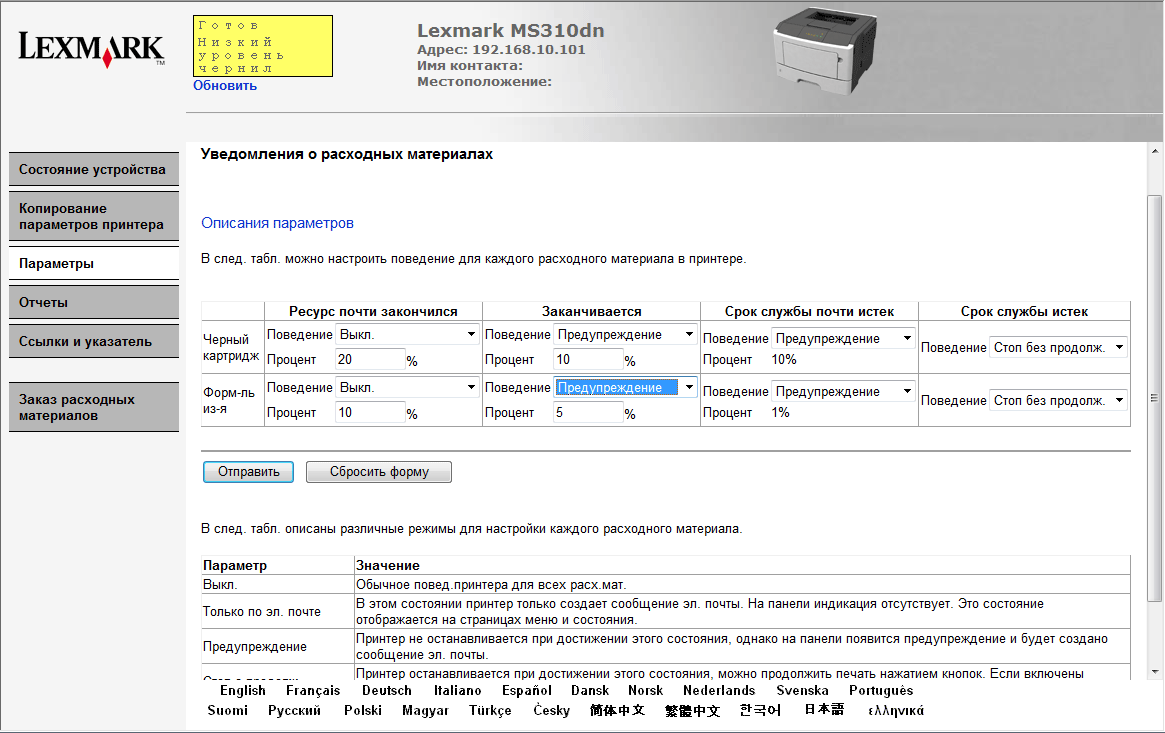This screenshot has height=733, width=1165.
Task: Switch language to Magyar
Action: pos(426,711)
